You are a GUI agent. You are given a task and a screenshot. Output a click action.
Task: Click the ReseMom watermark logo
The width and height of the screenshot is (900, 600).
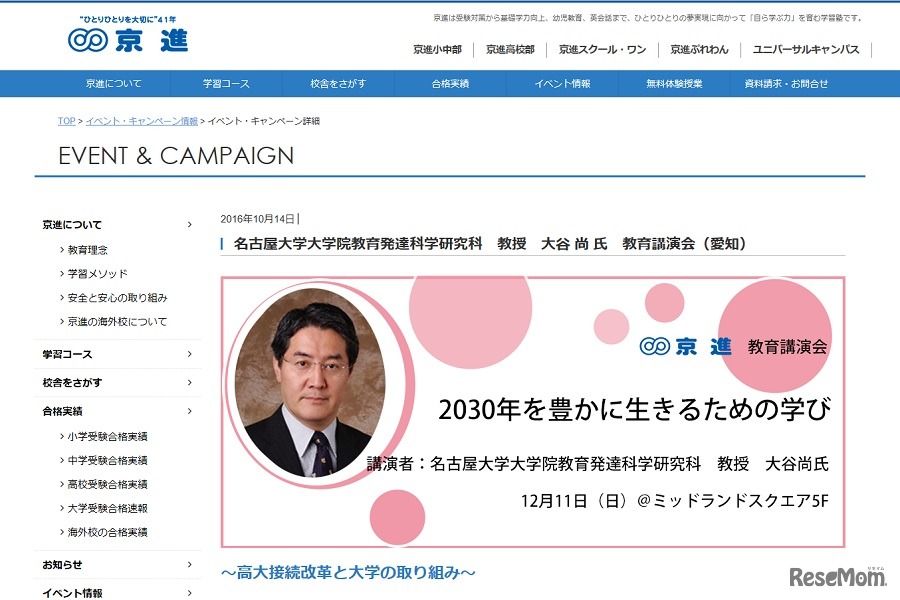coord(838,577)
